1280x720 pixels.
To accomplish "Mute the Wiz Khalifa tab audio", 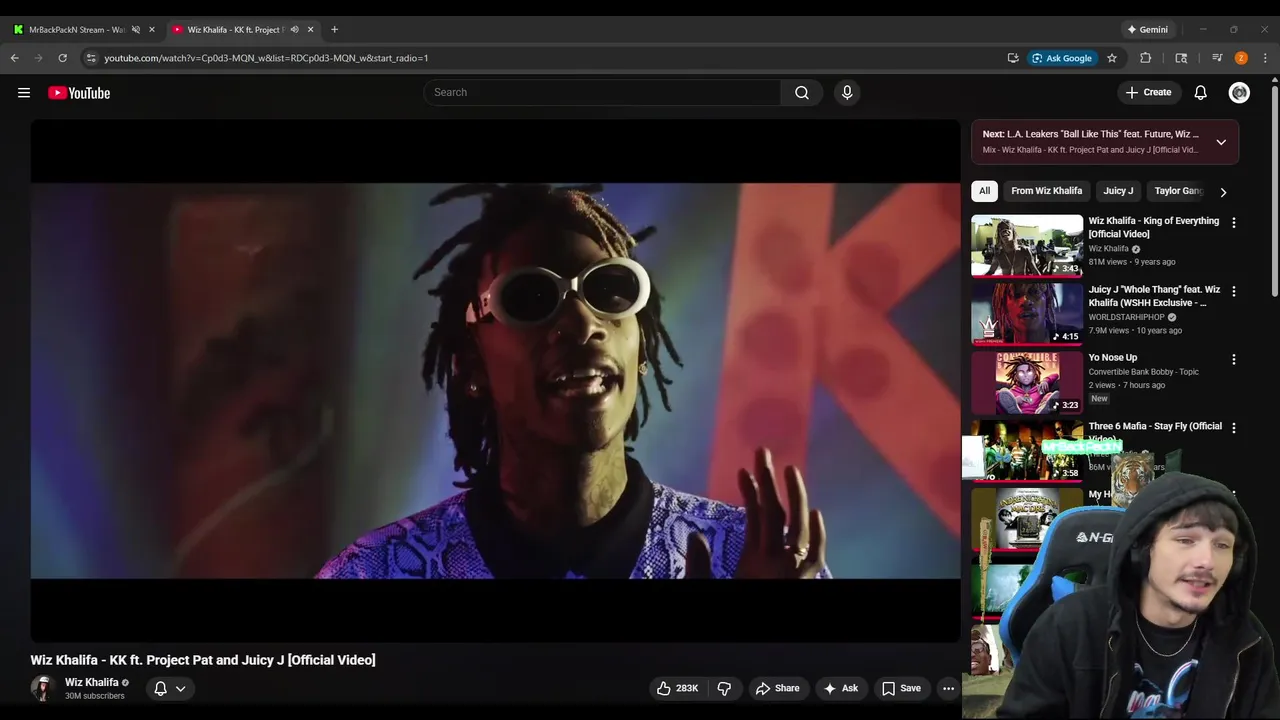I will coord(294,29).
